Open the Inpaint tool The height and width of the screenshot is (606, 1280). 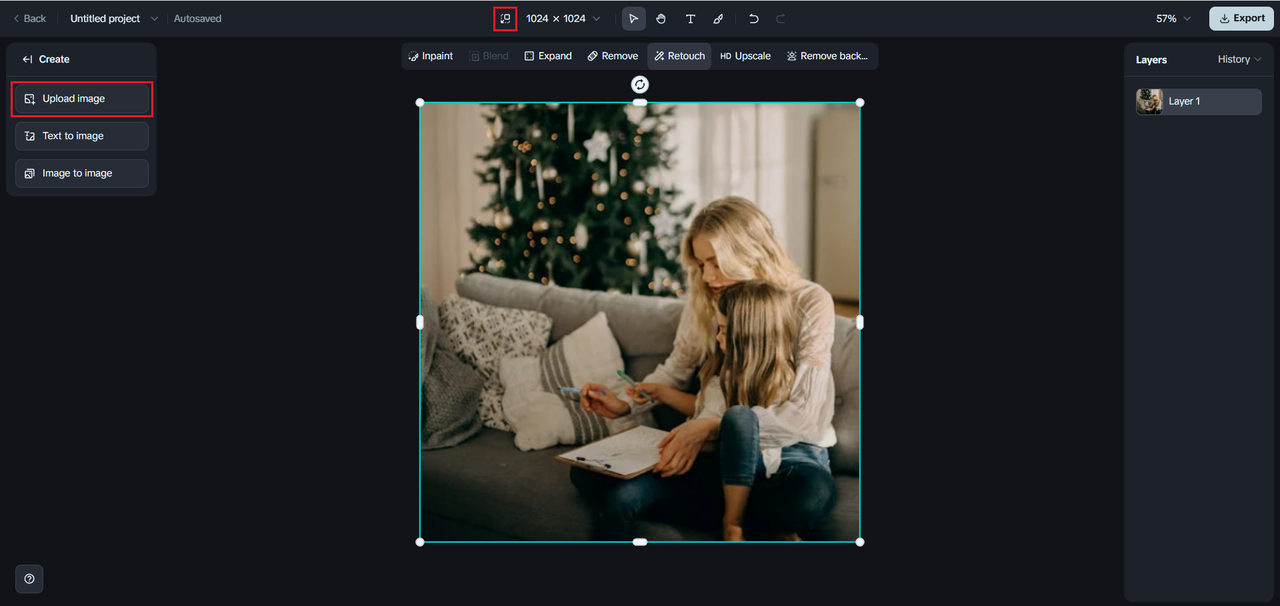(x=431, y=56)
